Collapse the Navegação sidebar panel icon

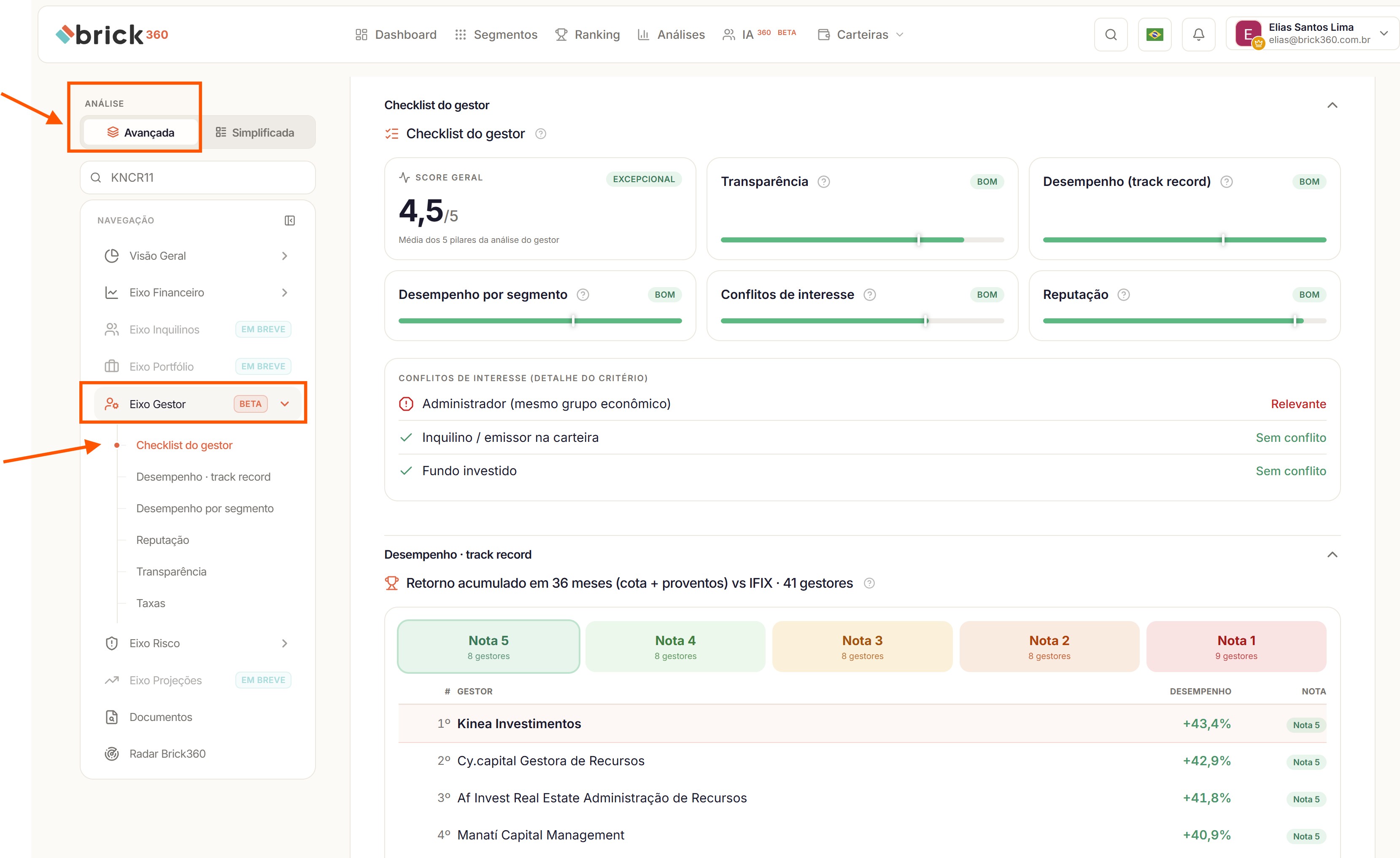click(x=290, y=221)
